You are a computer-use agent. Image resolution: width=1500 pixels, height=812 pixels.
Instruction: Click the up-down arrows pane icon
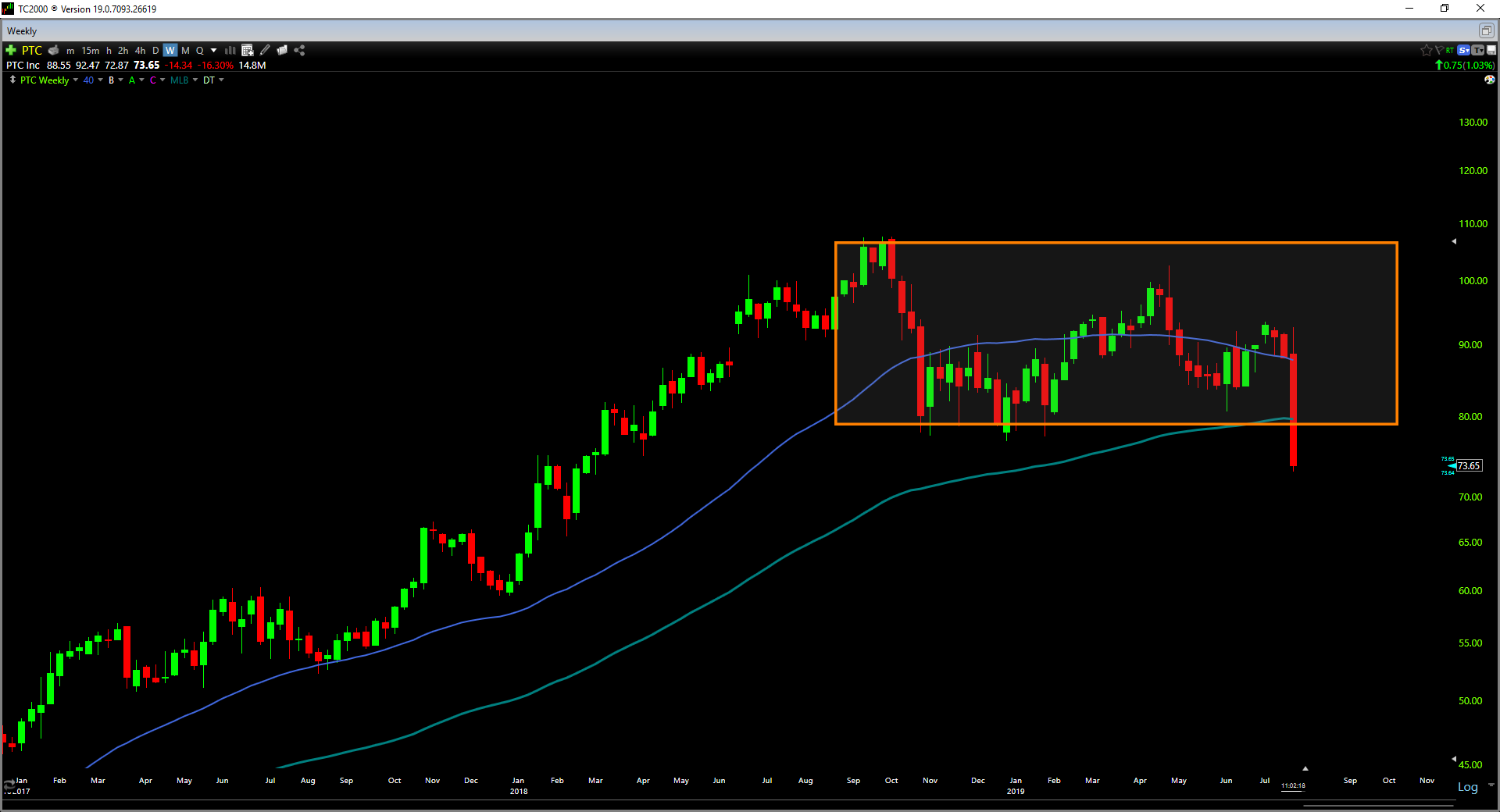coord(12,80)
